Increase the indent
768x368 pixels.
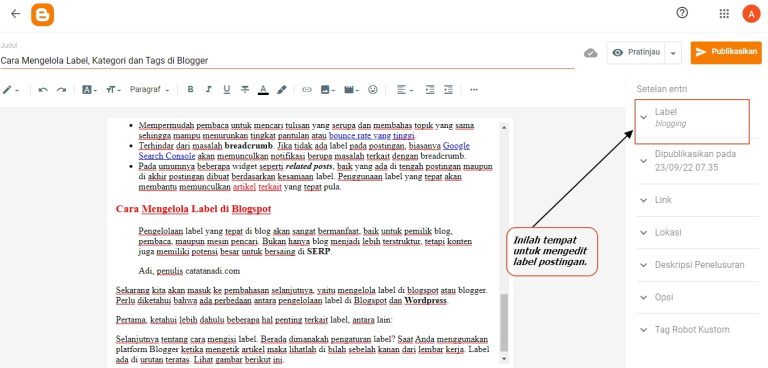tap(430, 90)
